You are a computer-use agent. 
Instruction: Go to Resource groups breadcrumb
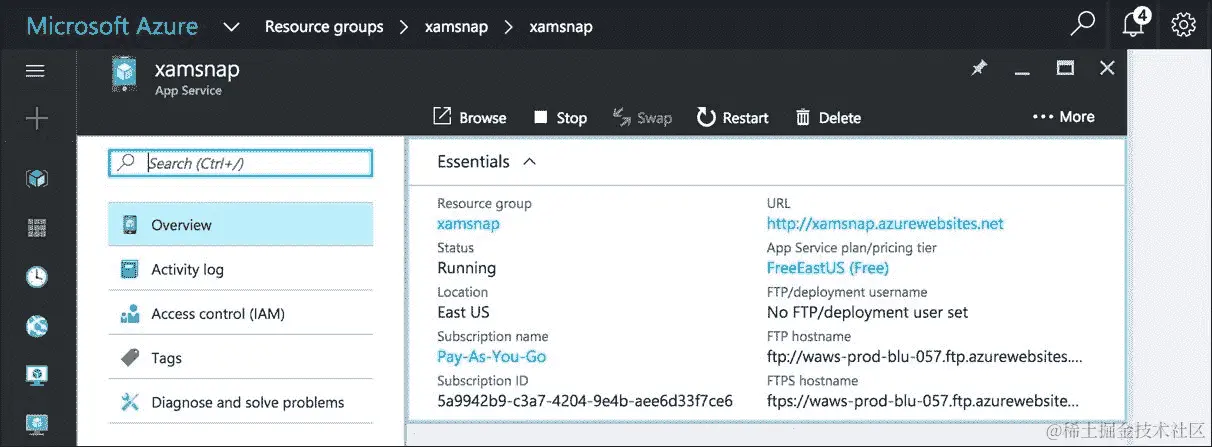(324, 27)
